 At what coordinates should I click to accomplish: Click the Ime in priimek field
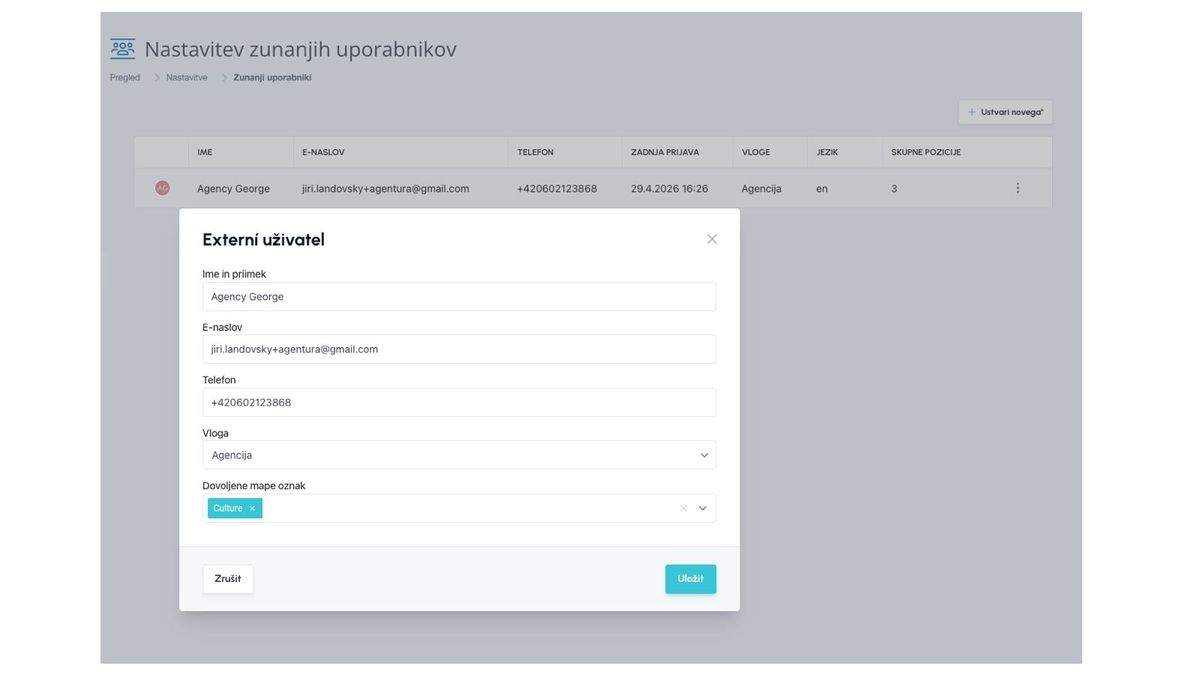459,297
